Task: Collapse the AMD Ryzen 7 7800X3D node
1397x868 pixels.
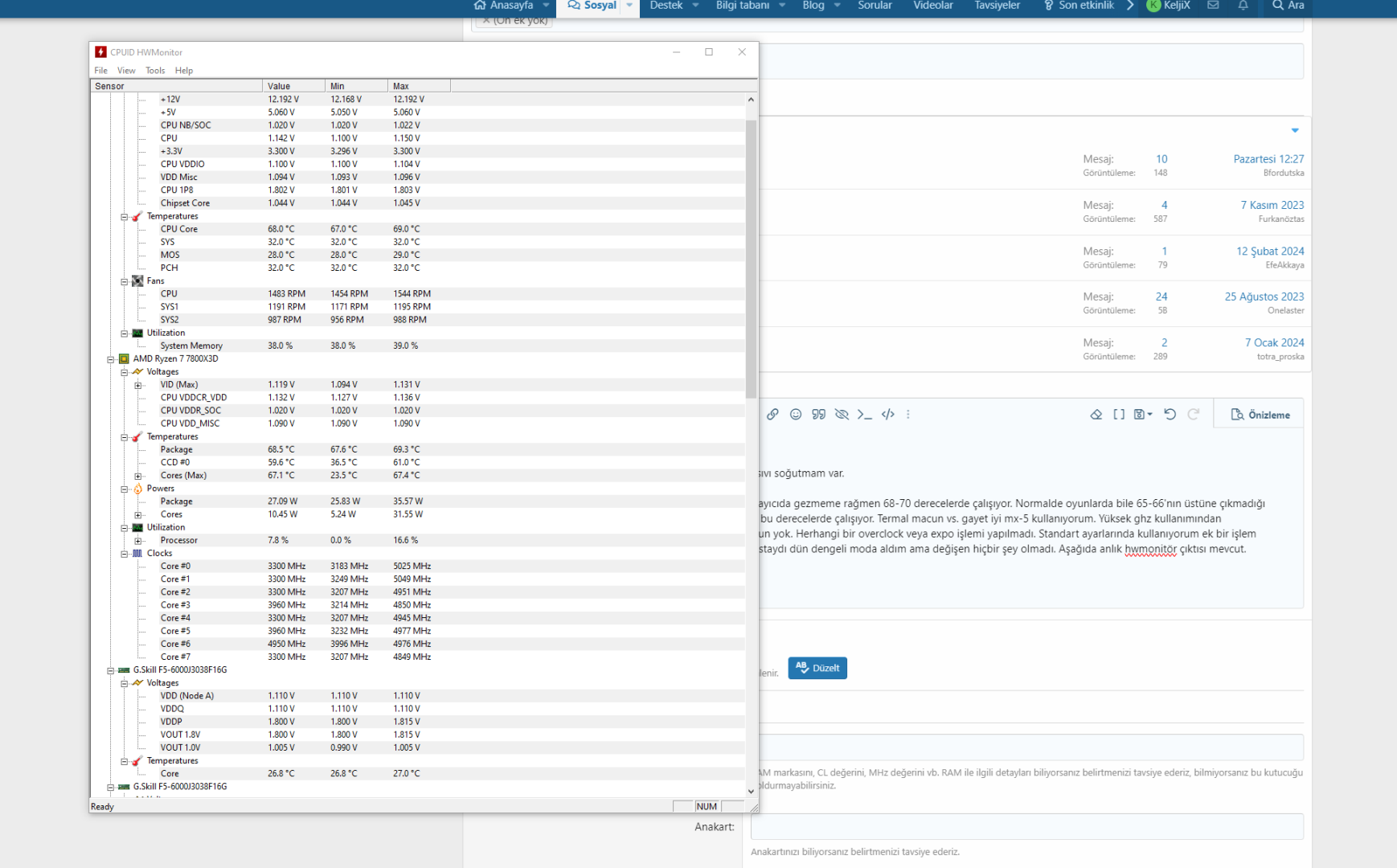Action: [111, 360]
